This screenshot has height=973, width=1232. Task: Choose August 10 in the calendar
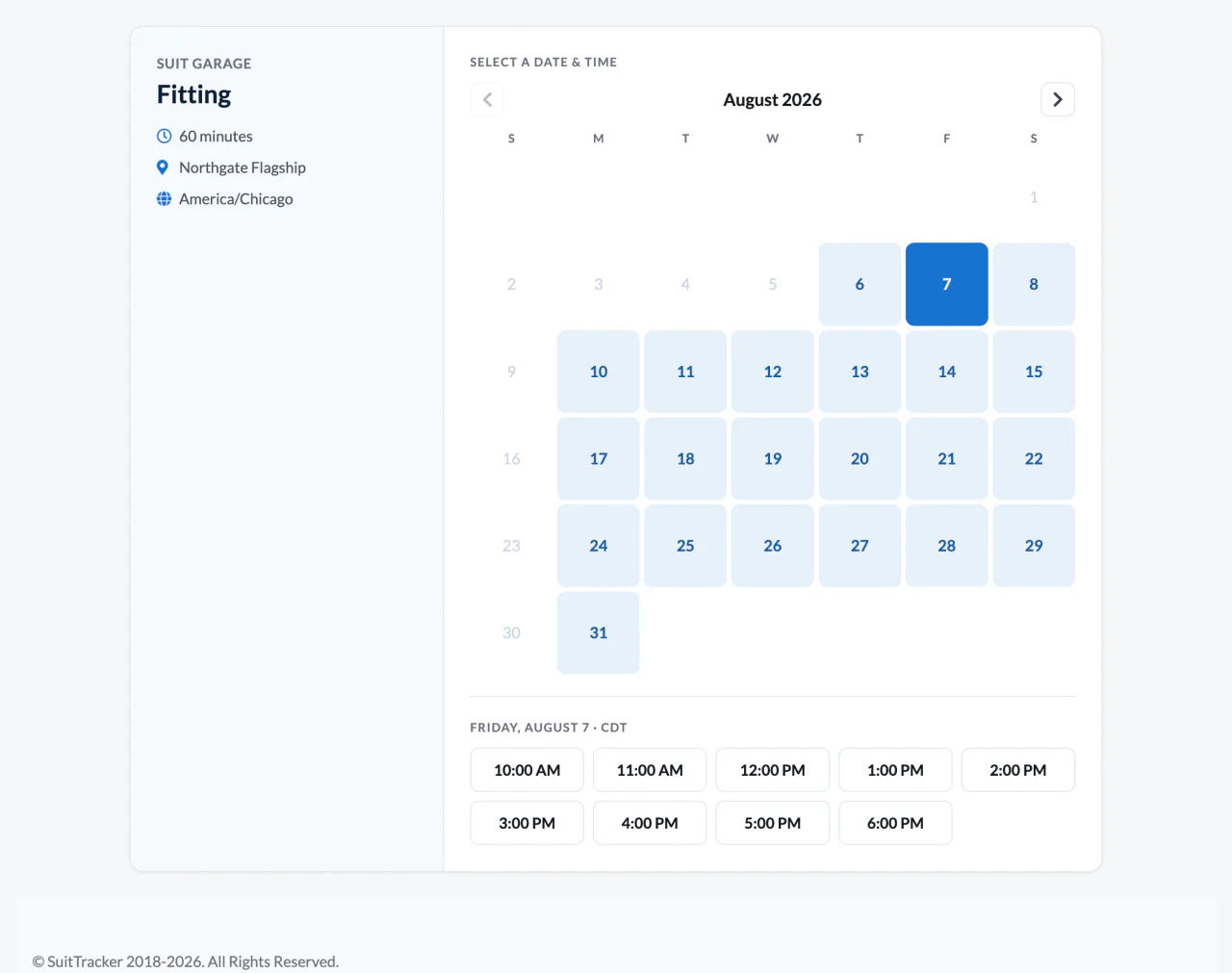[x=599, y=371]
